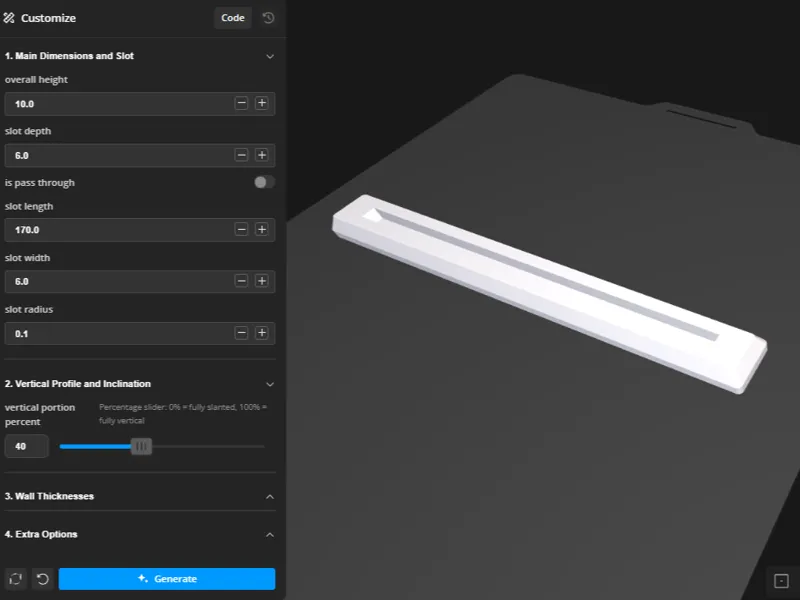This screenshot has height=600, width=800.
Task: Decrease slot radius with minus button
Action: tap(241, 333)
